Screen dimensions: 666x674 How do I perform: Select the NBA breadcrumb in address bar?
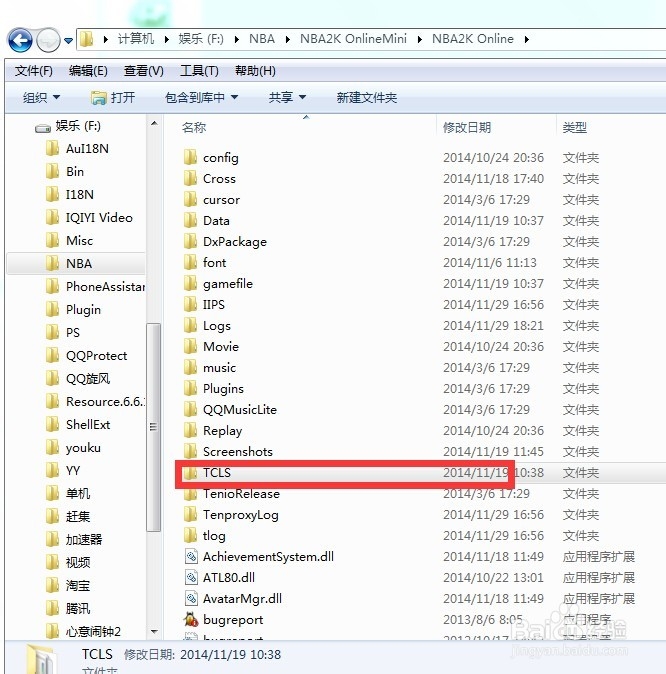coord(262,39)
